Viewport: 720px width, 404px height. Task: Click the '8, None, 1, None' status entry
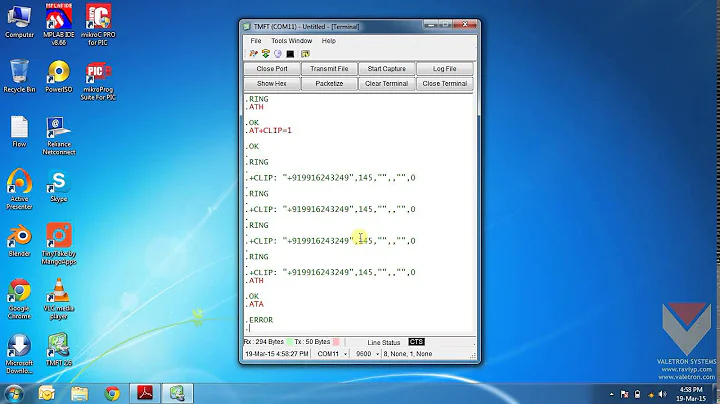click(408, 354)
